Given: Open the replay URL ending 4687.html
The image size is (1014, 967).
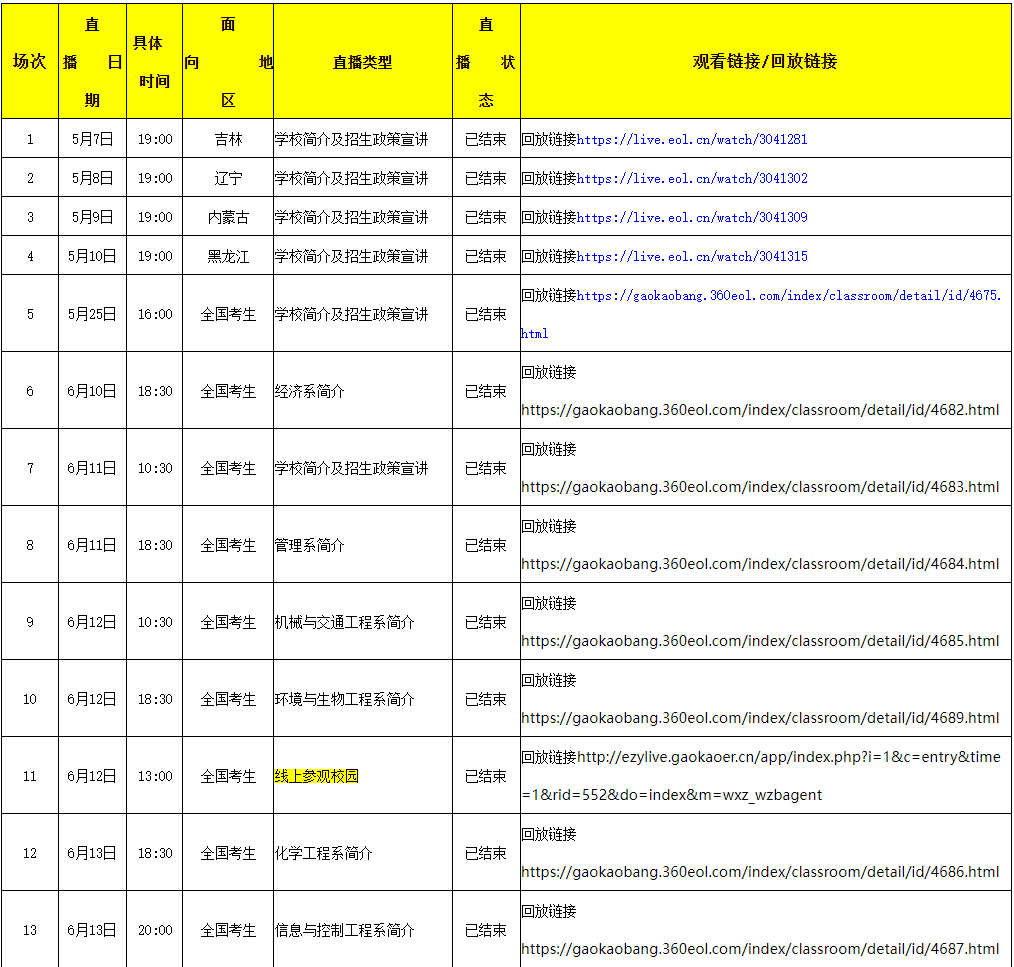Looking at the screenshot, I should point(760,949).
